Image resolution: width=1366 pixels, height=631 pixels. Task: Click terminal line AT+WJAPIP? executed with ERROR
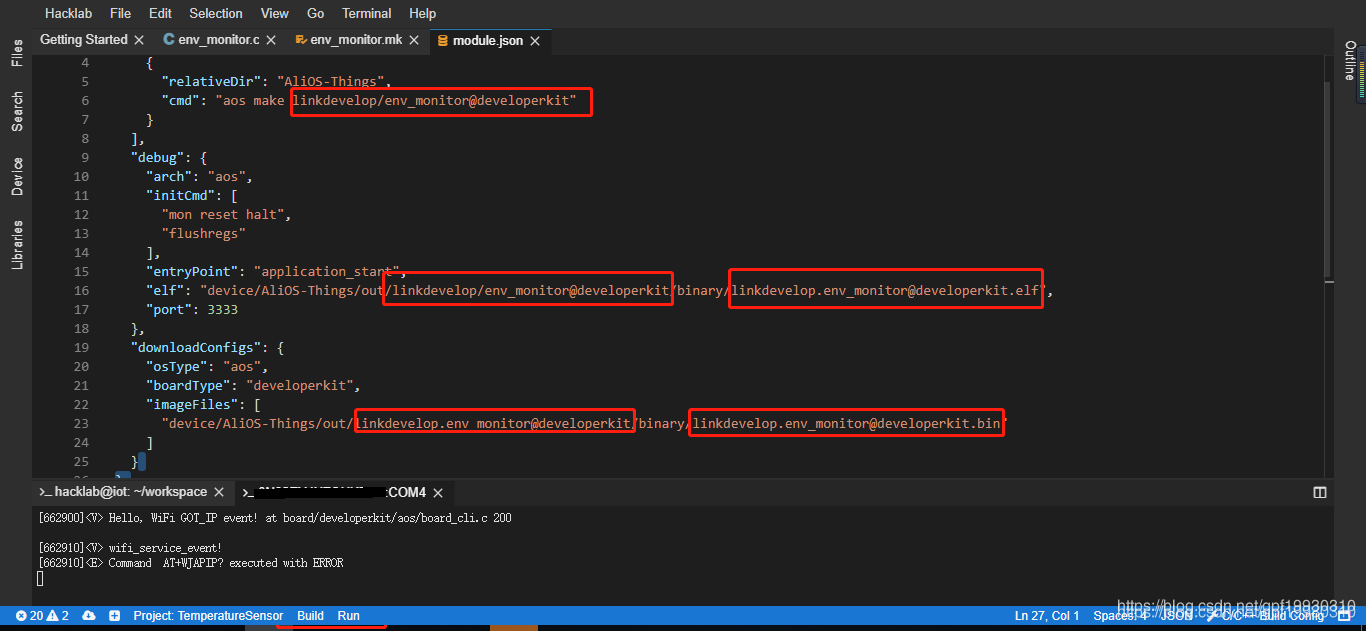pos(190,563)
